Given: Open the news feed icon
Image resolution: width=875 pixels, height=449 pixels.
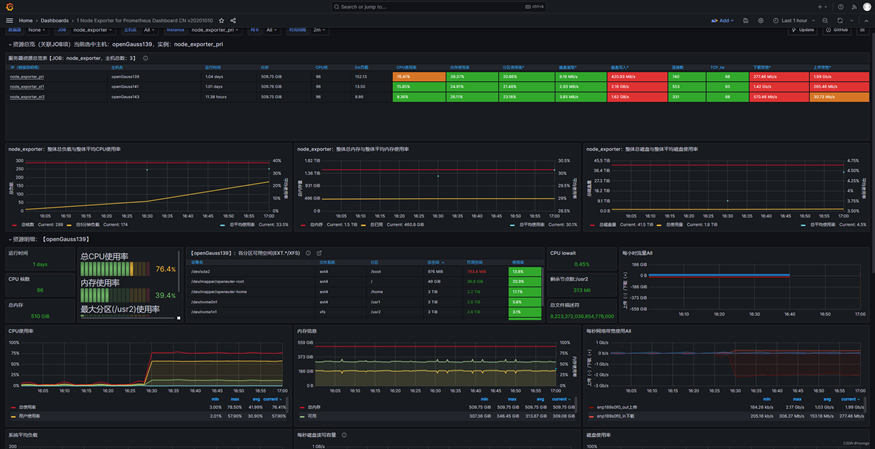Looking at the screenshot, I should (x=853, y=6).
